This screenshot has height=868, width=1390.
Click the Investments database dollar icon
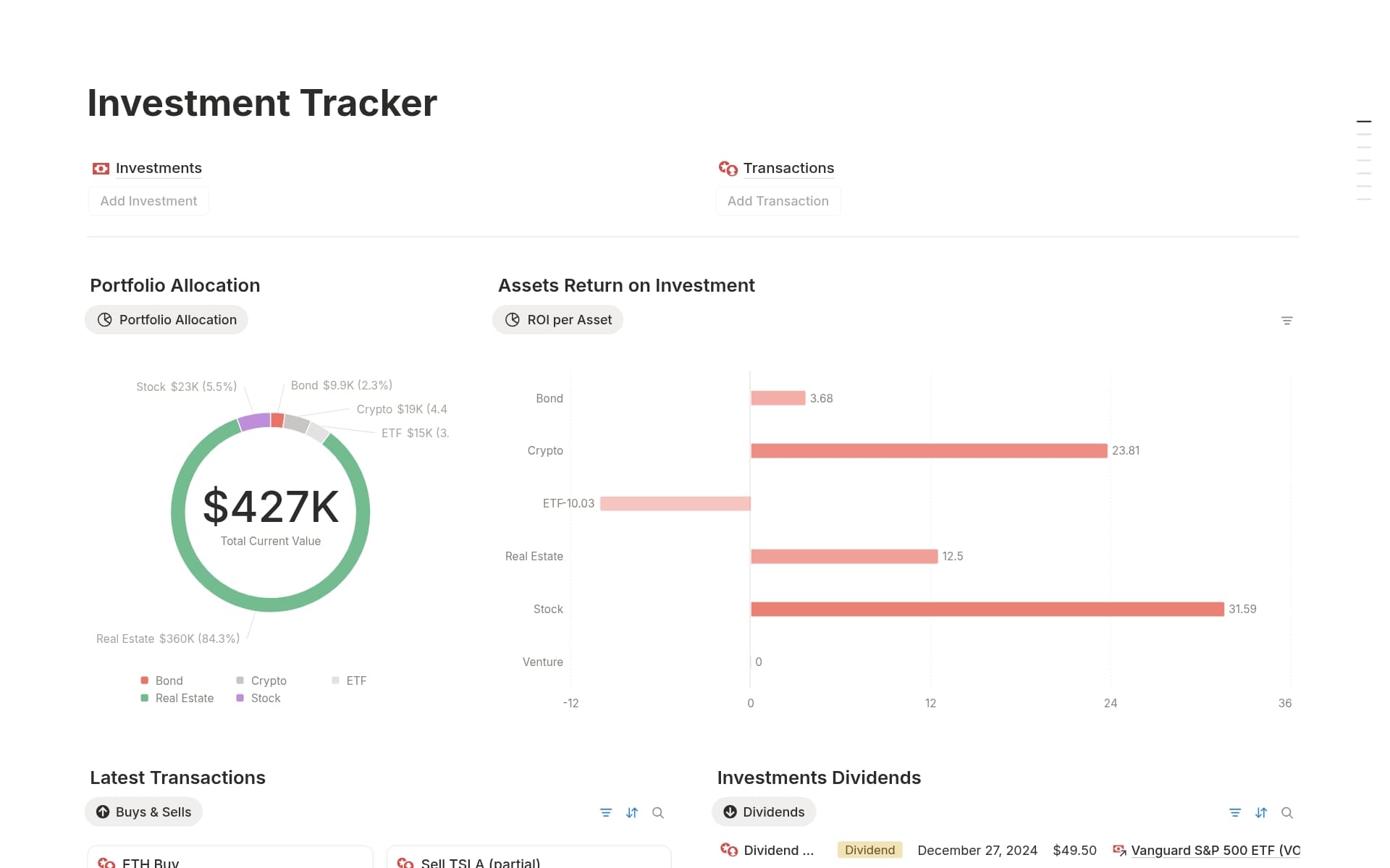click(x=100, y=167)
